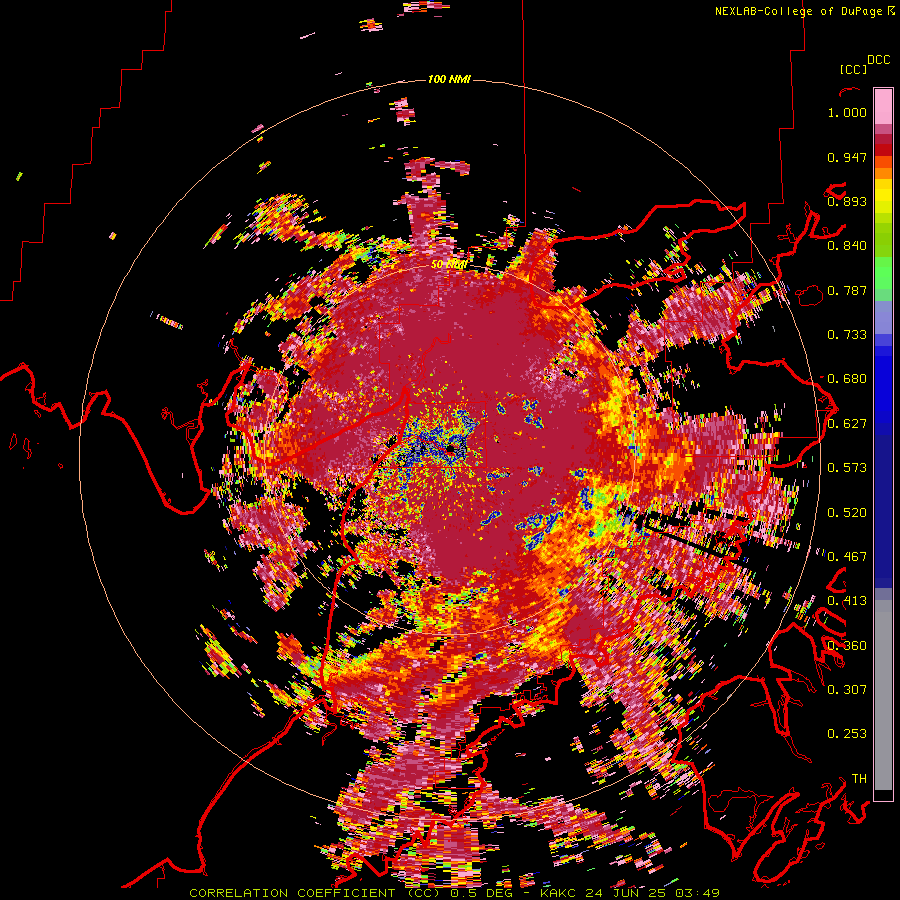Click the bright green segment of the color bar
900x900 pixels.
point(883,273)
